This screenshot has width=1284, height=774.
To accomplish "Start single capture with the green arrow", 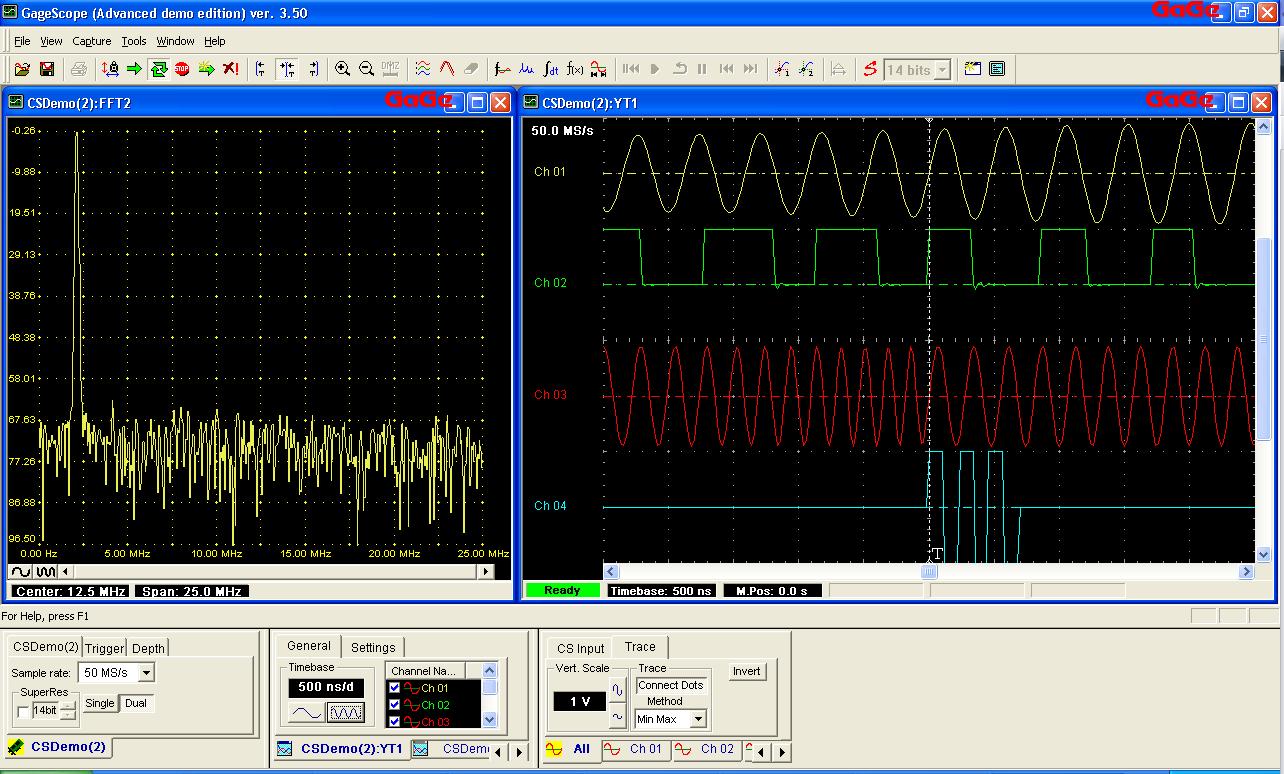I will [x=134, y=69].
